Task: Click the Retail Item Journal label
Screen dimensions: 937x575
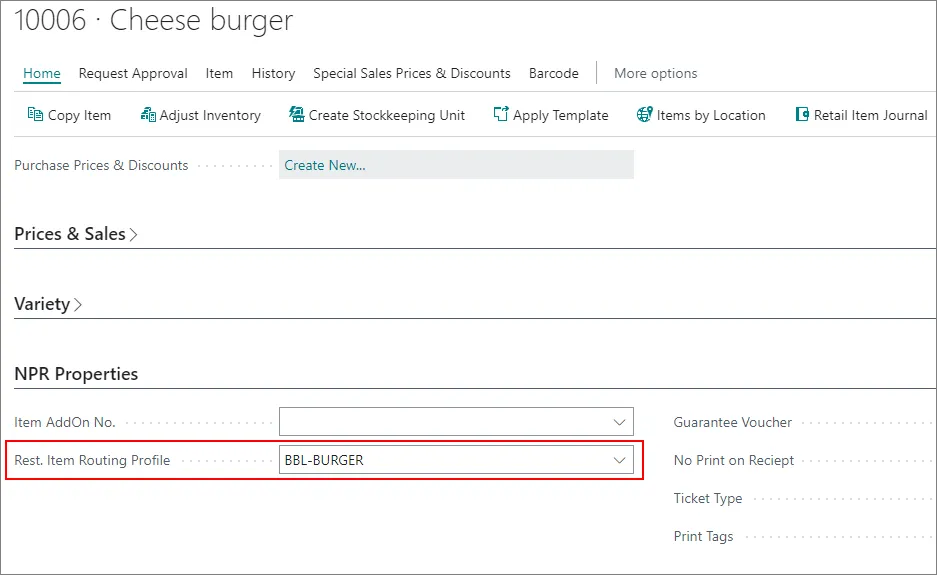Action: (870, 115)
